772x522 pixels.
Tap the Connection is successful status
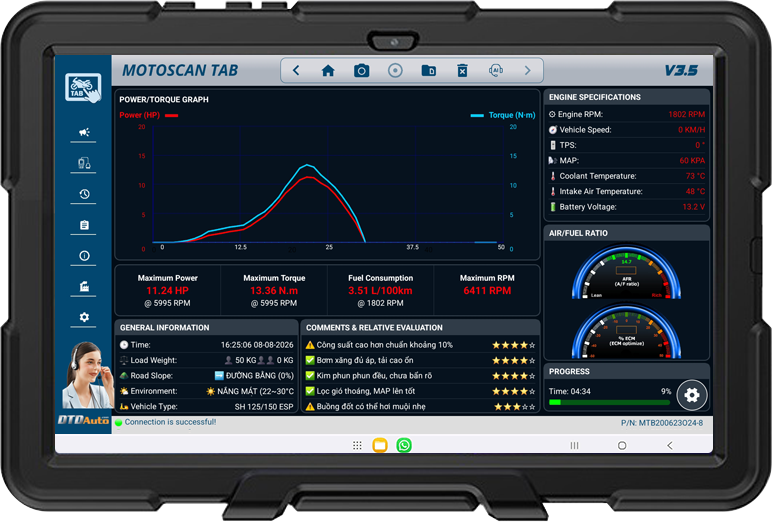coord(170,422)
